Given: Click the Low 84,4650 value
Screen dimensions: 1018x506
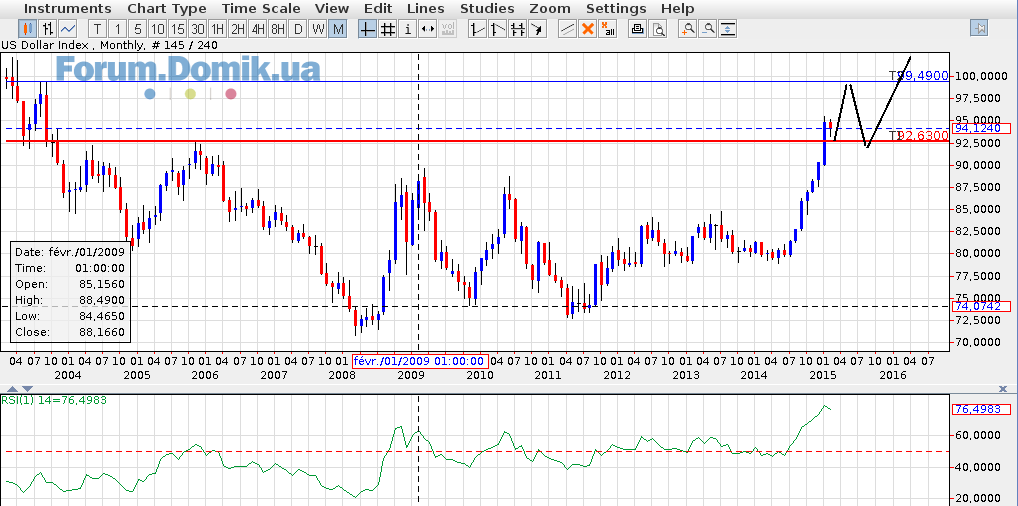Looking at the screenshot, I should pyautogui.click(x=102, y=316).
